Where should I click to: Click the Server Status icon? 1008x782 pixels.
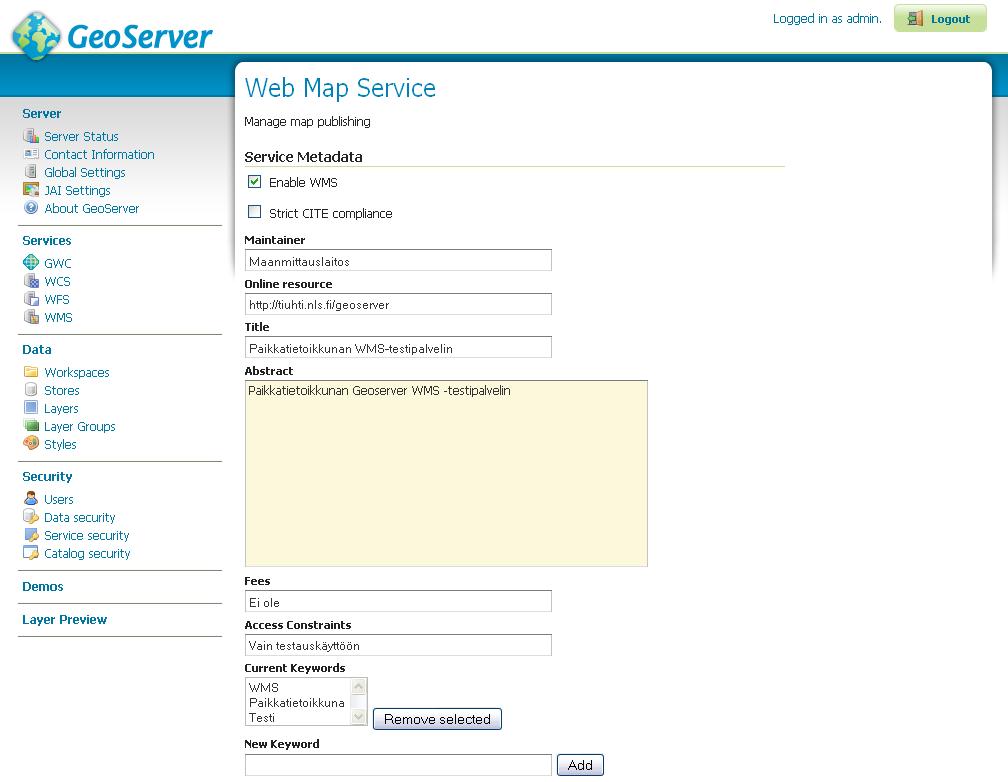[31, 136]
